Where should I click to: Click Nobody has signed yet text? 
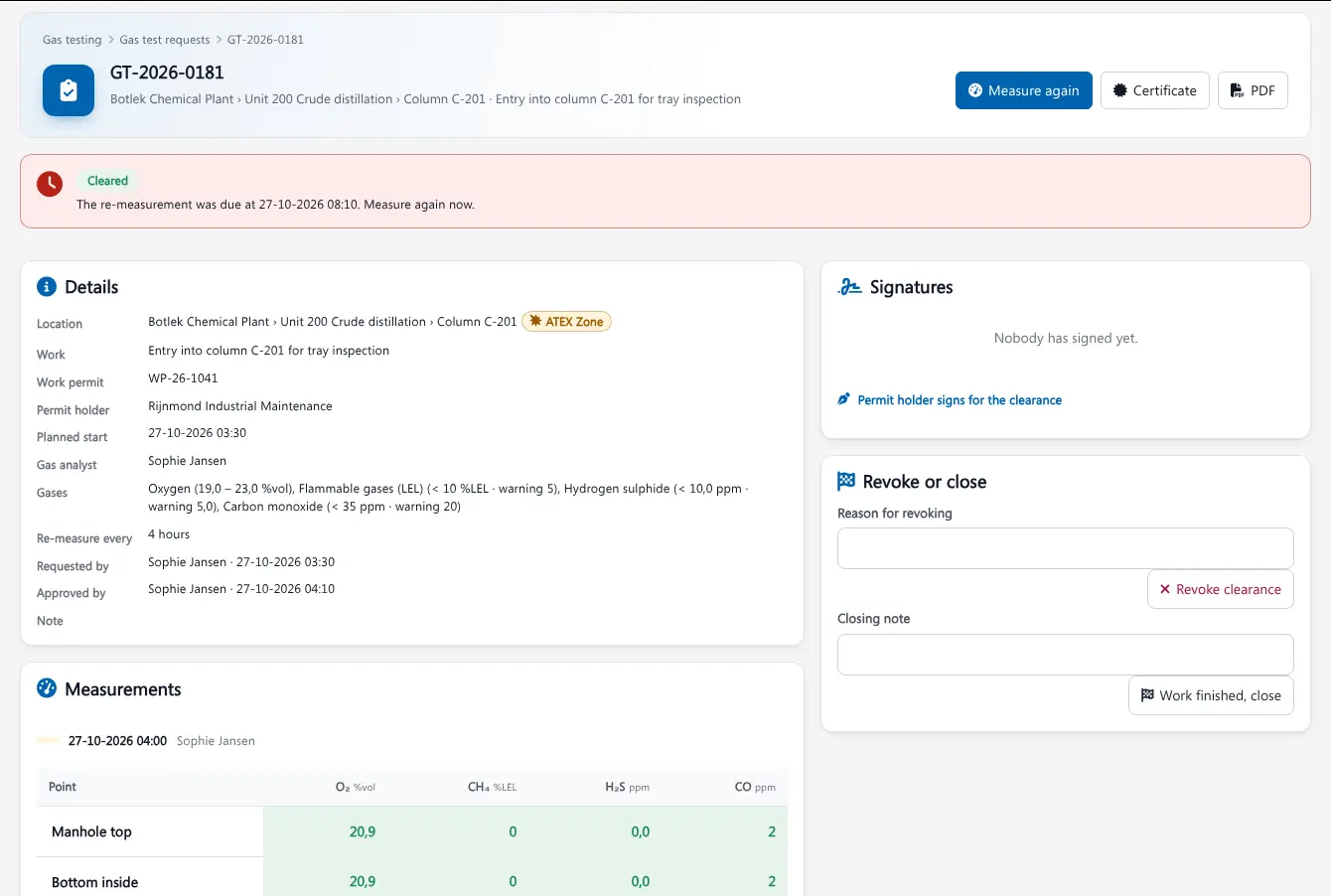tap(1066, 338)
